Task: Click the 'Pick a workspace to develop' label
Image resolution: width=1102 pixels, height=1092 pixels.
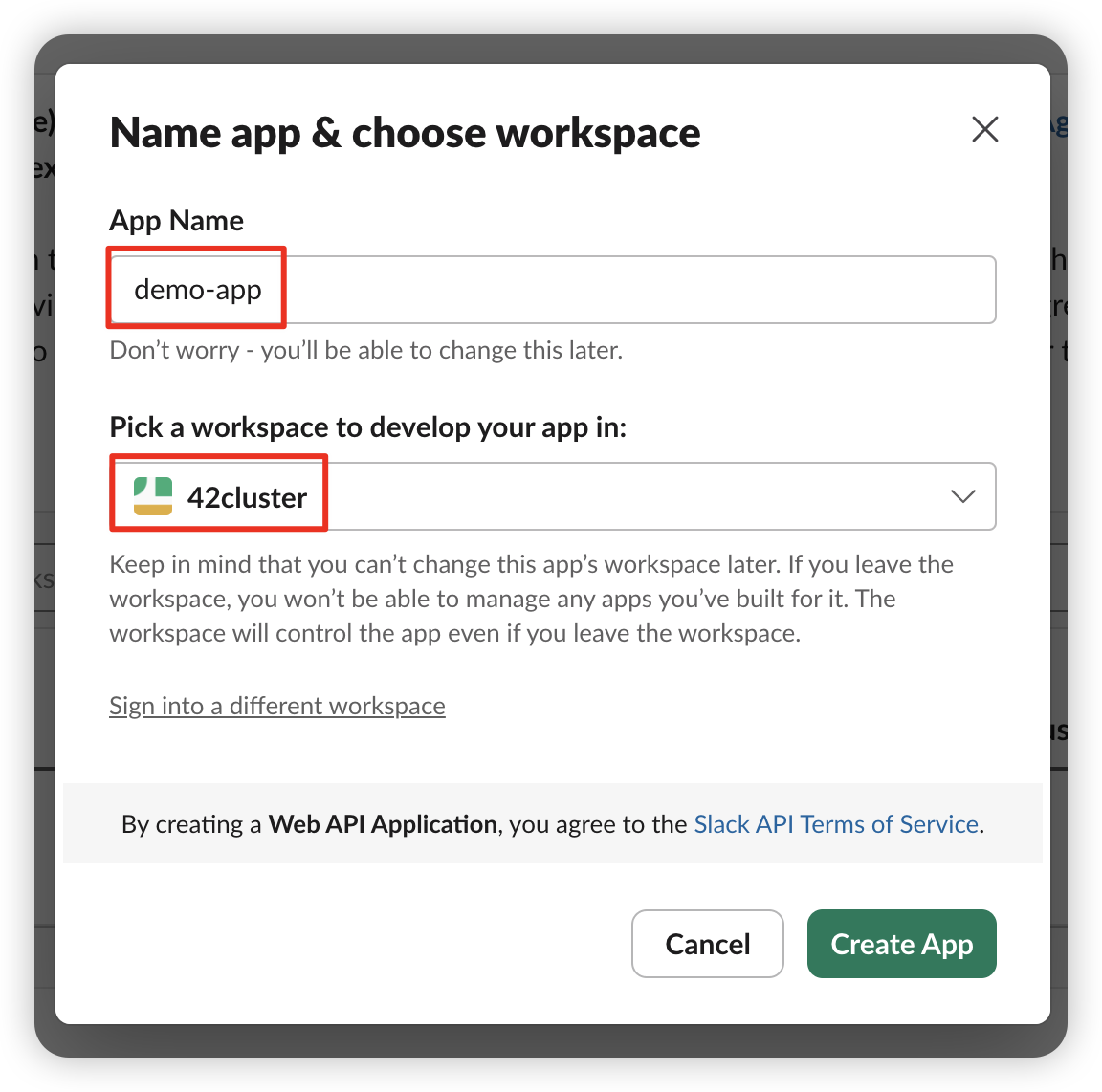Action: pos(367,426)
